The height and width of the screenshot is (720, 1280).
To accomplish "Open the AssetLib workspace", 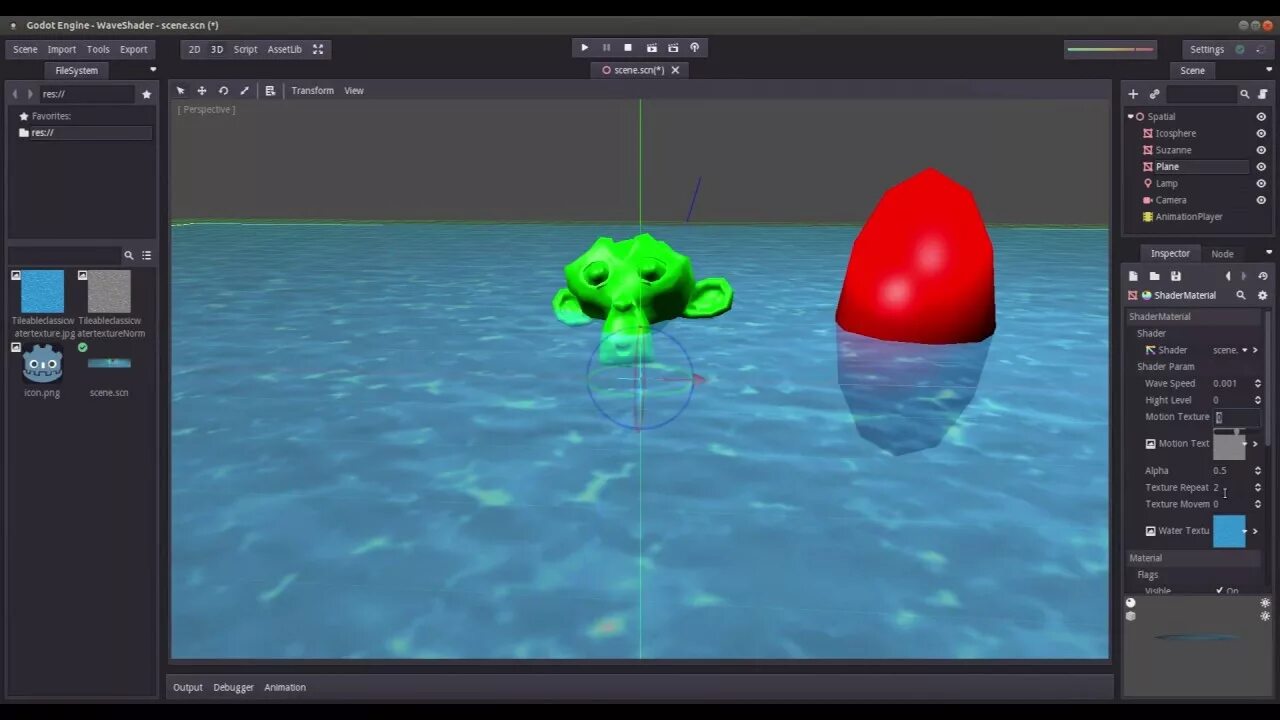I will coord(284,49).
